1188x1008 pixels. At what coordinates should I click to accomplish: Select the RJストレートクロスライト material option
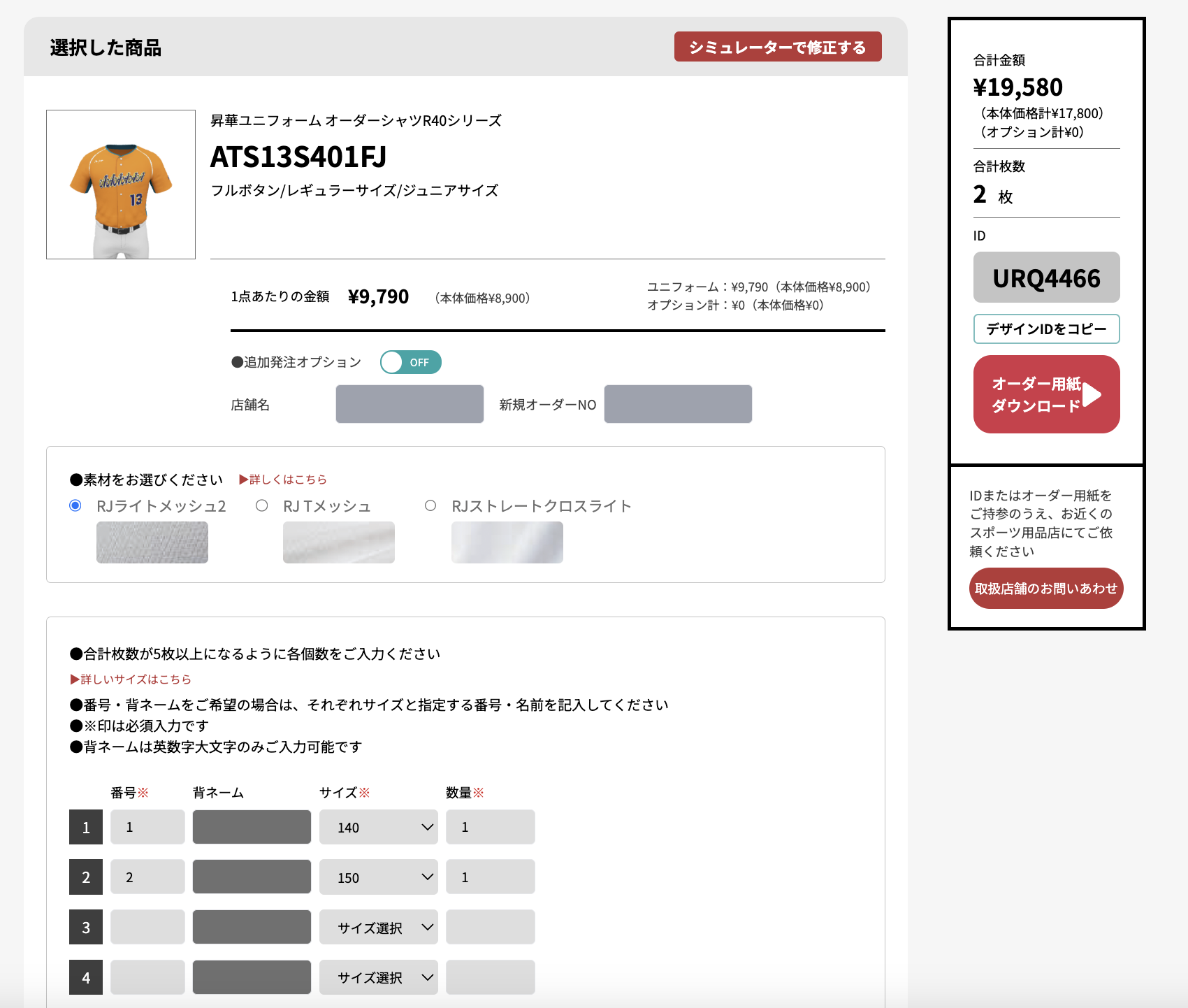(431, 505)
